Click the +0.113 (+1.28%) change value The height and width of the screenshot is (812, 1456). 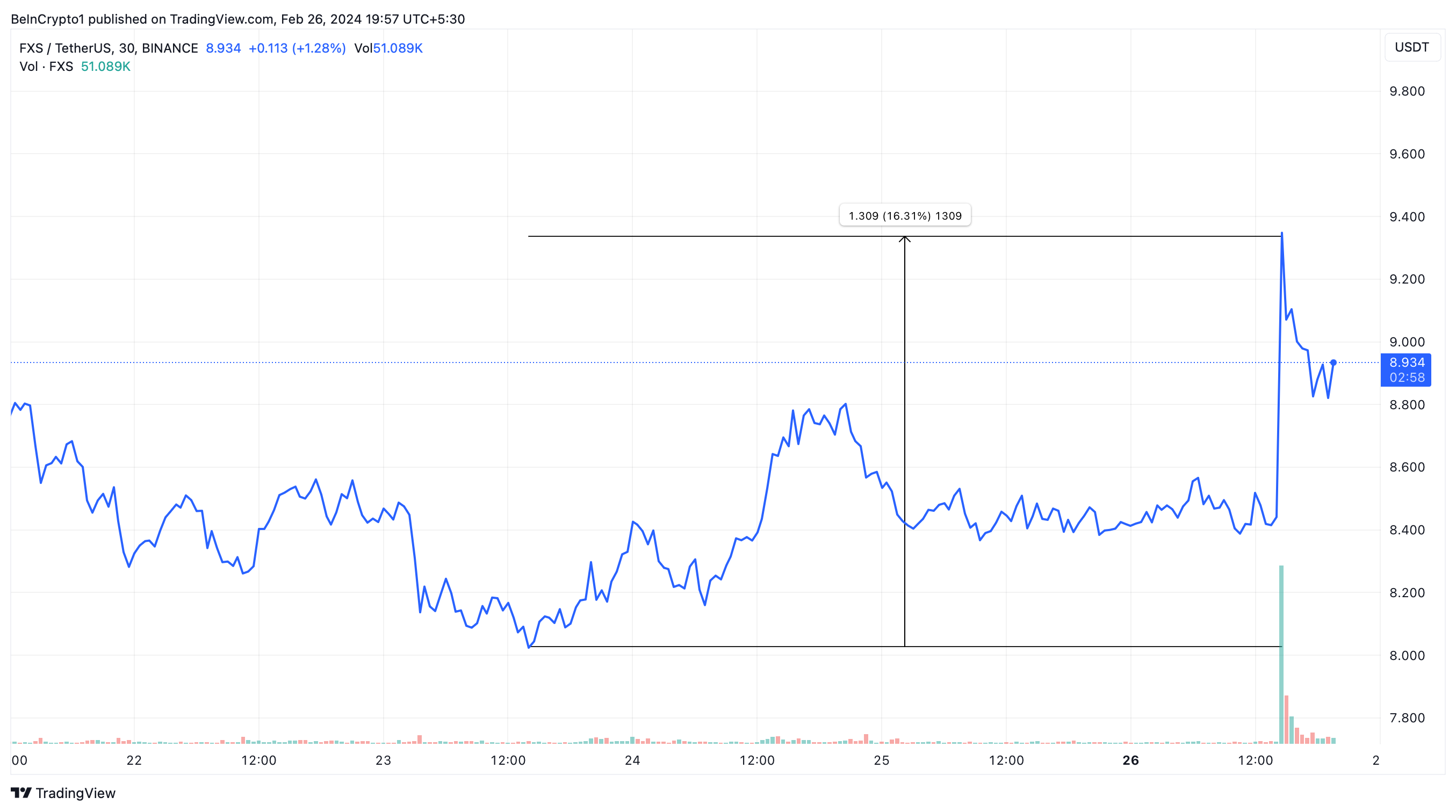(297, 48)
